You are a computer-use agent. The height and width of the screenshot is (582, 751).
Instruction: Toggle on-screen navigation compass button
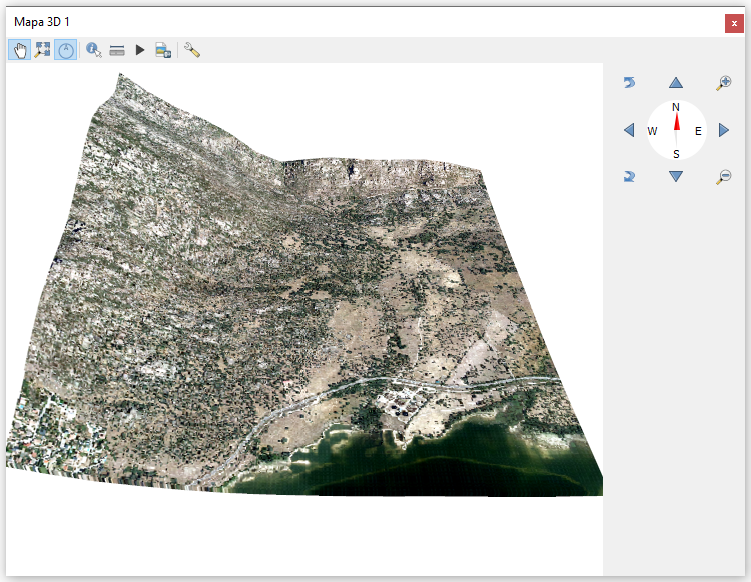pos(65,50)
